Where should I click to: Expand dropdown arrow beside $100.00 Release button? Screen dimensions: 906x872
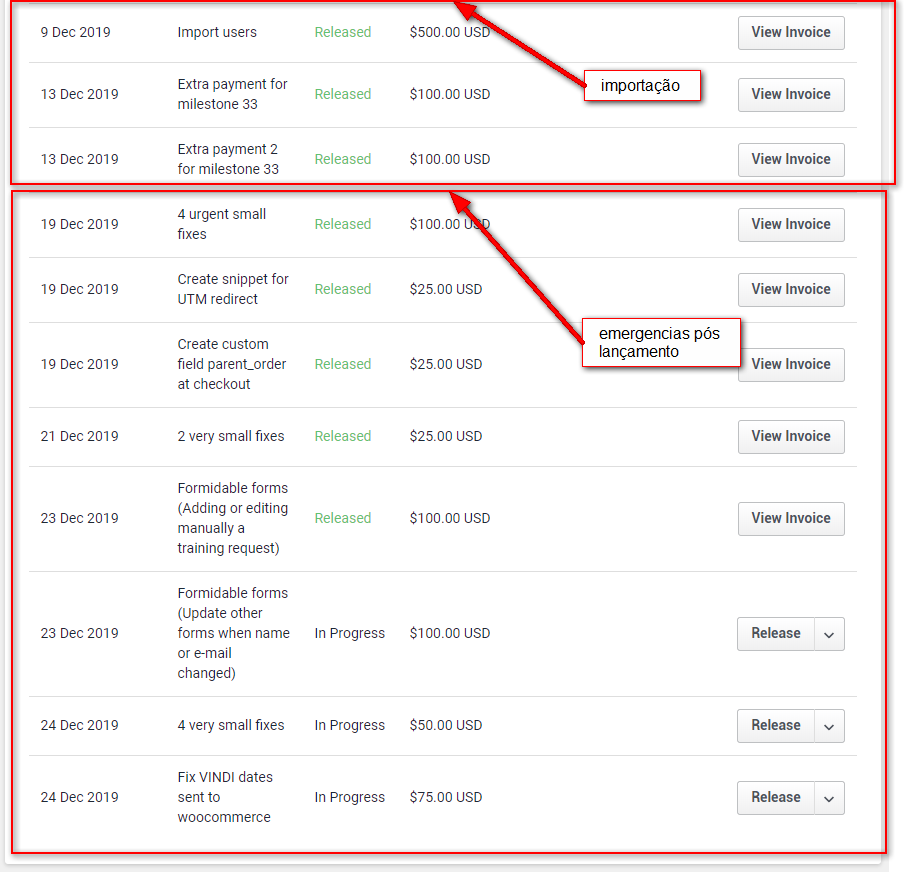829,634
